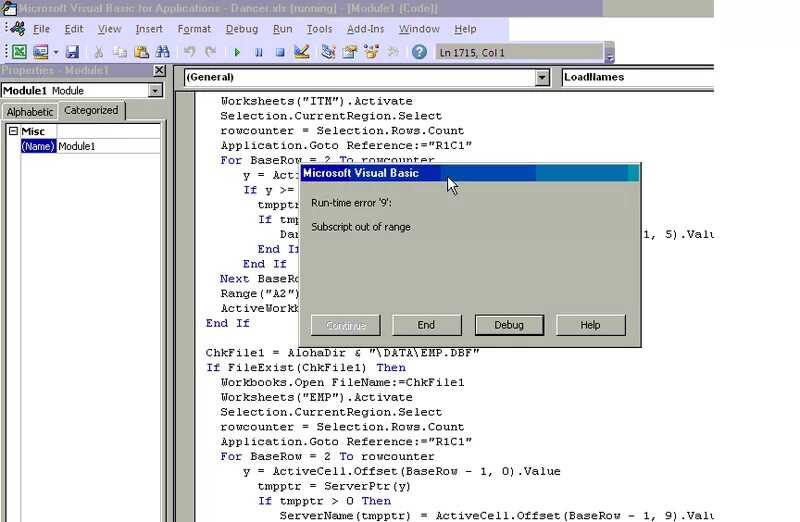Viewport: 800px width, 522px height.
Task: Click the Redo arrow icon
Action: [x=210, y=52]
